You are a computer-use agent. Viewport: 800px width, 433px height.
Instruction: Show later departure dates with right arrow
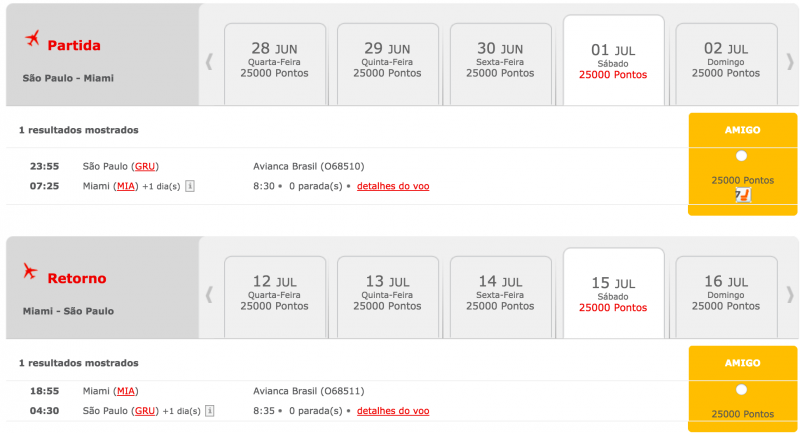[790, 61]
